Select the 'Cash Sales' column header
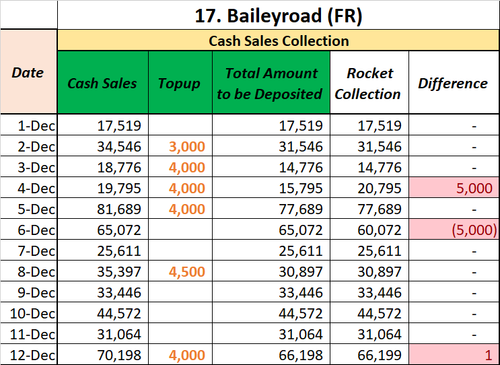Screen dimensions: 500x365 pos(103,82)
